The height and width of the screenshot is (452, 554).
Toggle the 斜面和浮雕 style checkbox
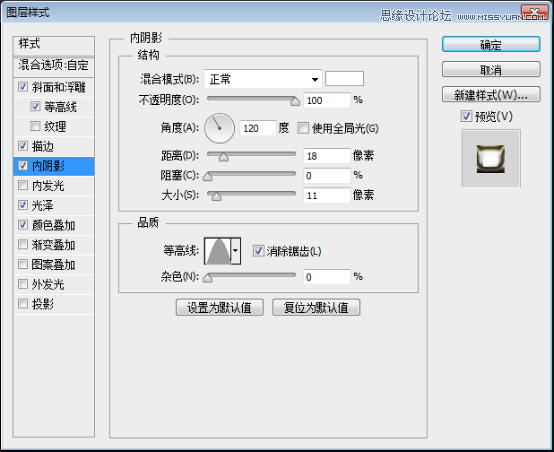23,87
